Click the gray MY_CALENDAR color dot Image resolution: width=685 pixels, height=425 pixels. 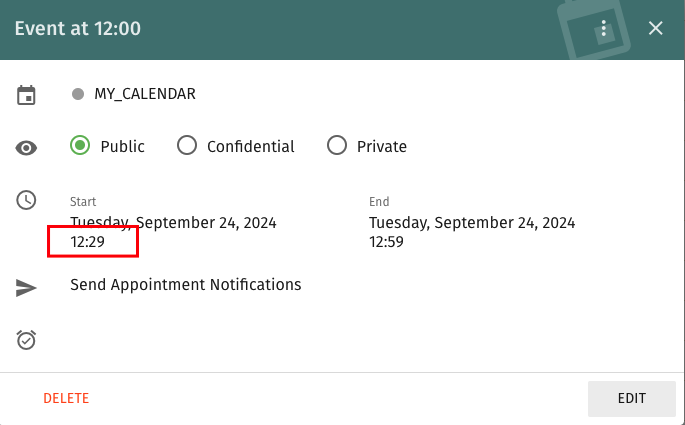point(78,94)
